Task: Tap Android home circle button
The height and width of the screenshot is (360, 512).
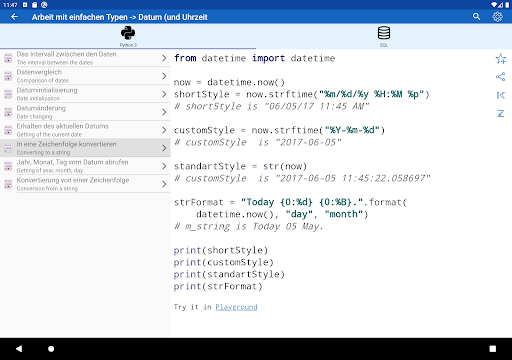Action: (x=51, y=349)
